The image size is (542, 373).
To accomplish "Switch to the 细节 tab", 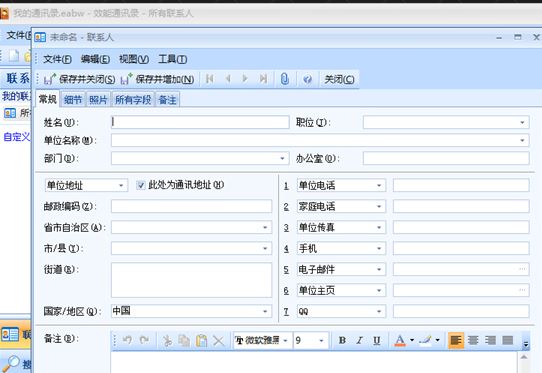I will [x=73, y=100].
